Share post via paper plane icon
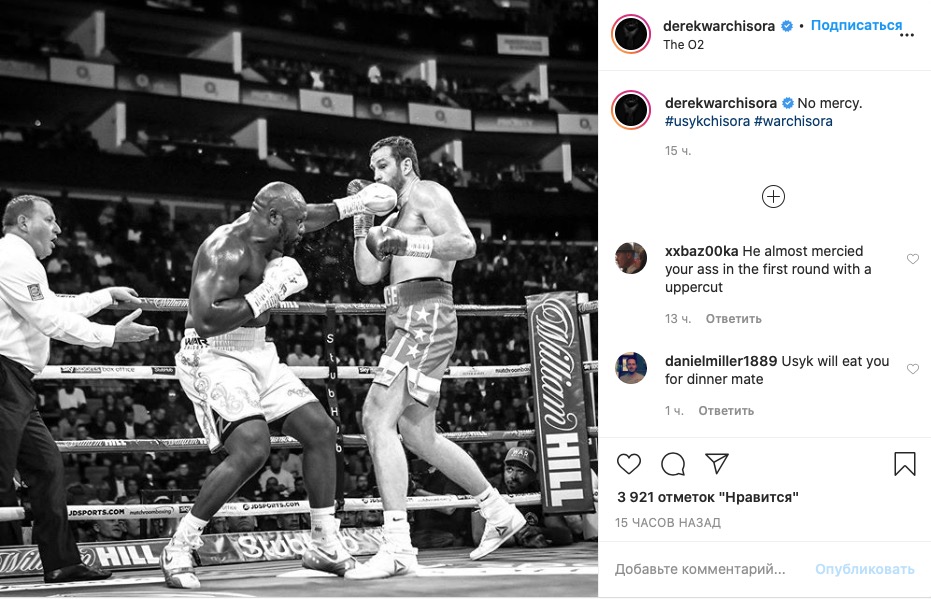Screen dimensions: 931x599 coord(717,463)
